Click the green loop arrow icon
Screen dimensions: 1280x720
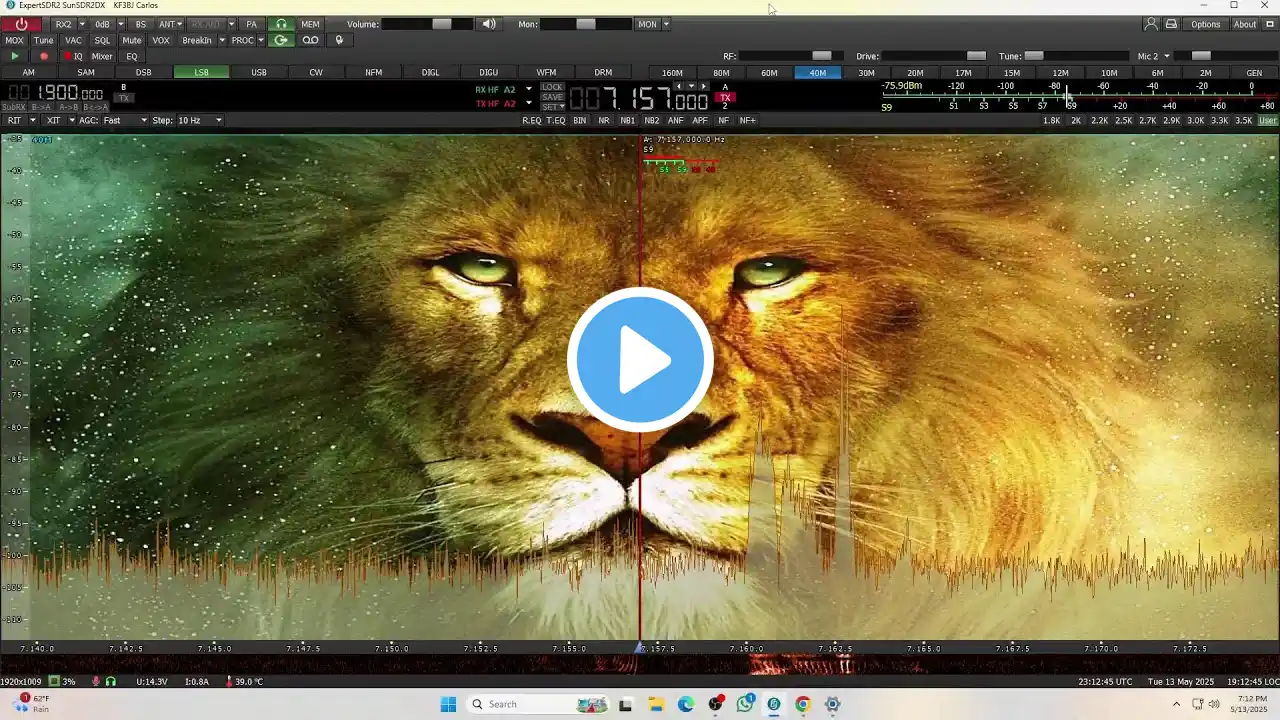click(x=281, y=40)
